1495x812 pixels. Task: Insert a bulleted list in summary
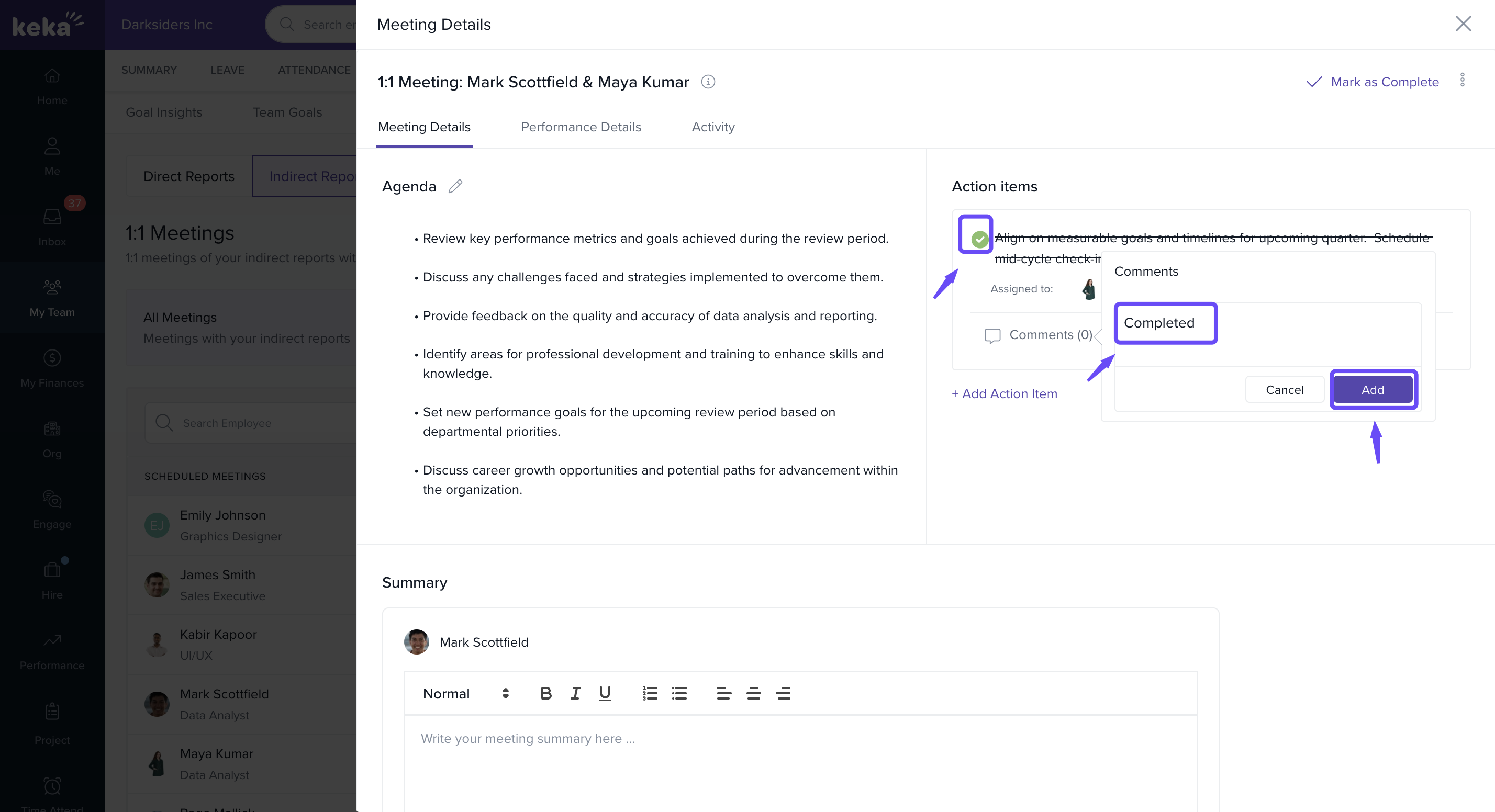click(679, 693)
